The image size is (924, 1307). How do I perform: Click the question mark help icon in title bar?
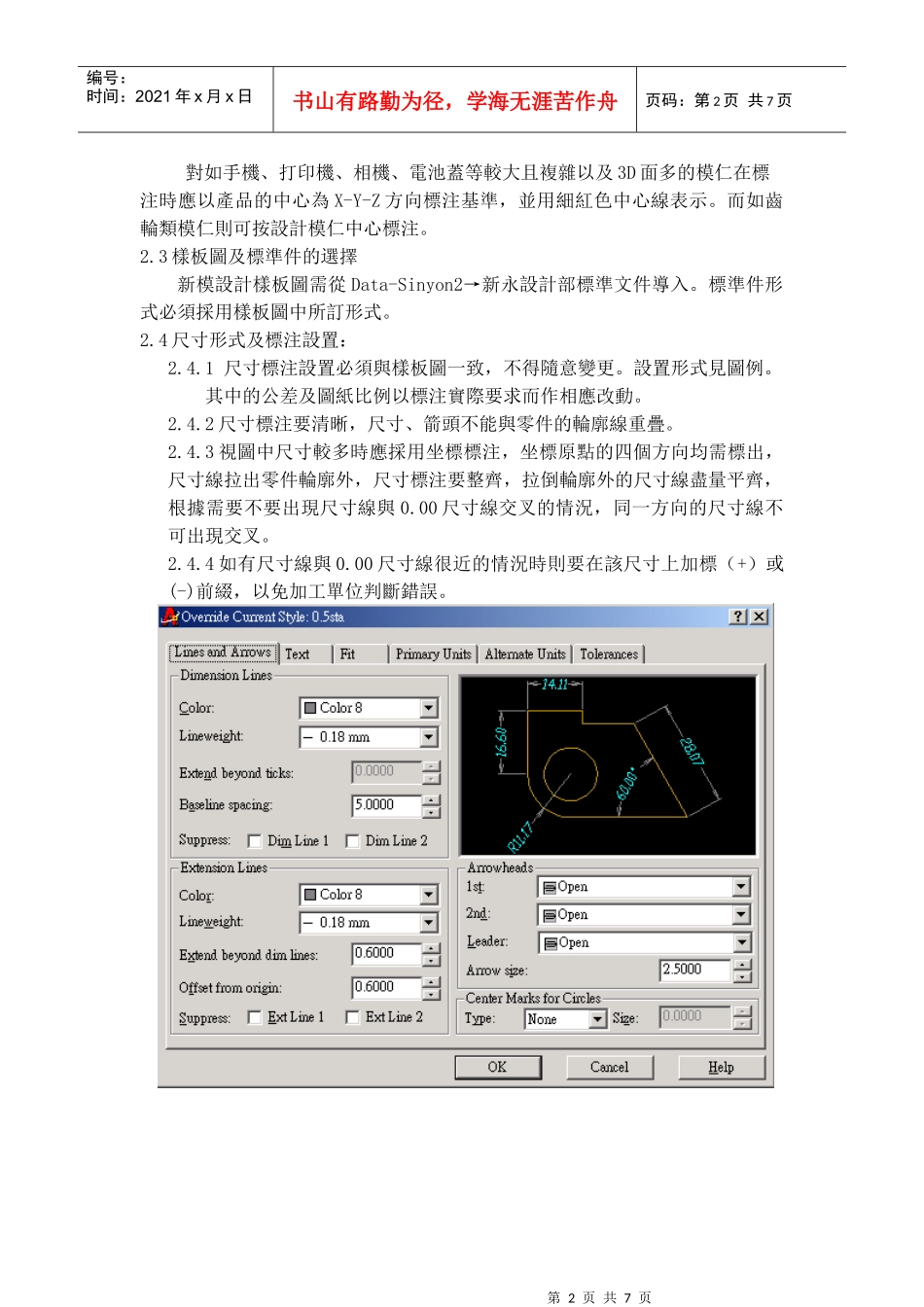coord(738,617)
